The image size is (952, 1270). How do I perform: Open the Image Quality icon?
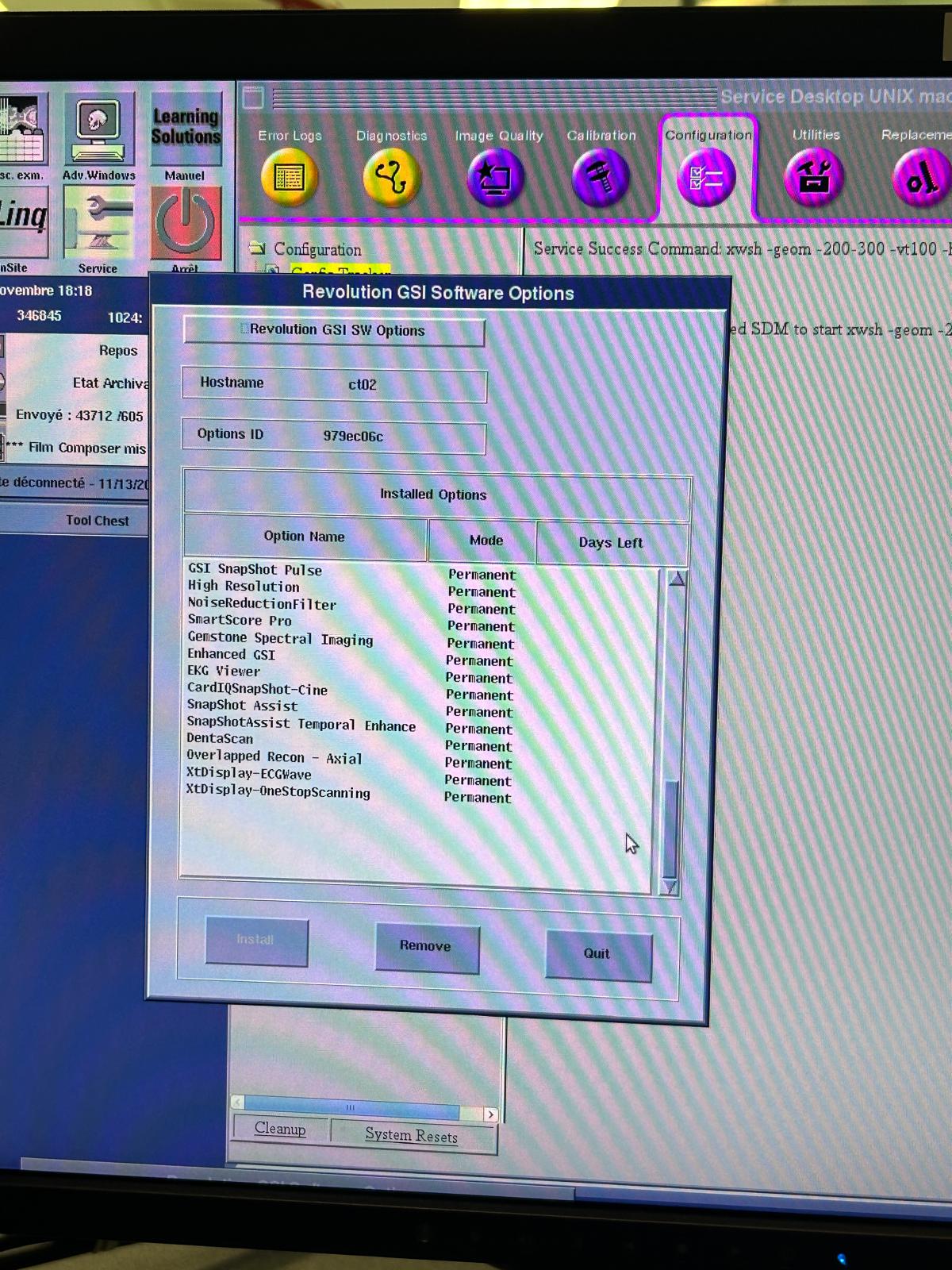(496, 177)
